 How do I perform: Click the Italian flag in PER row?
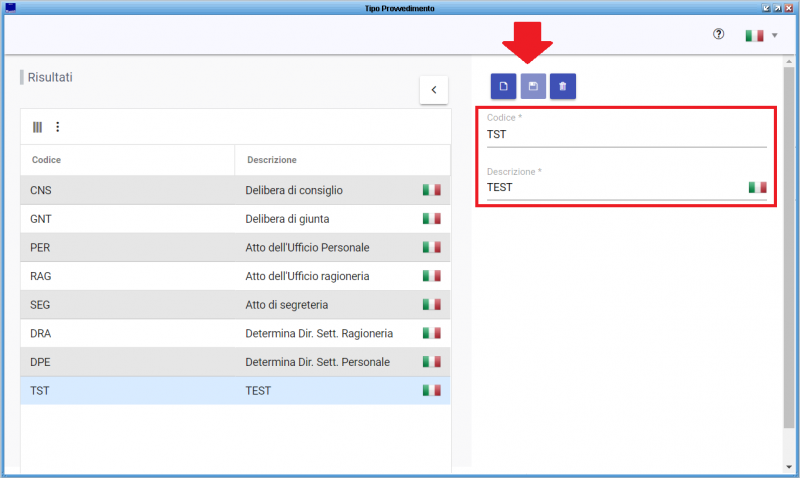[432, 247]
